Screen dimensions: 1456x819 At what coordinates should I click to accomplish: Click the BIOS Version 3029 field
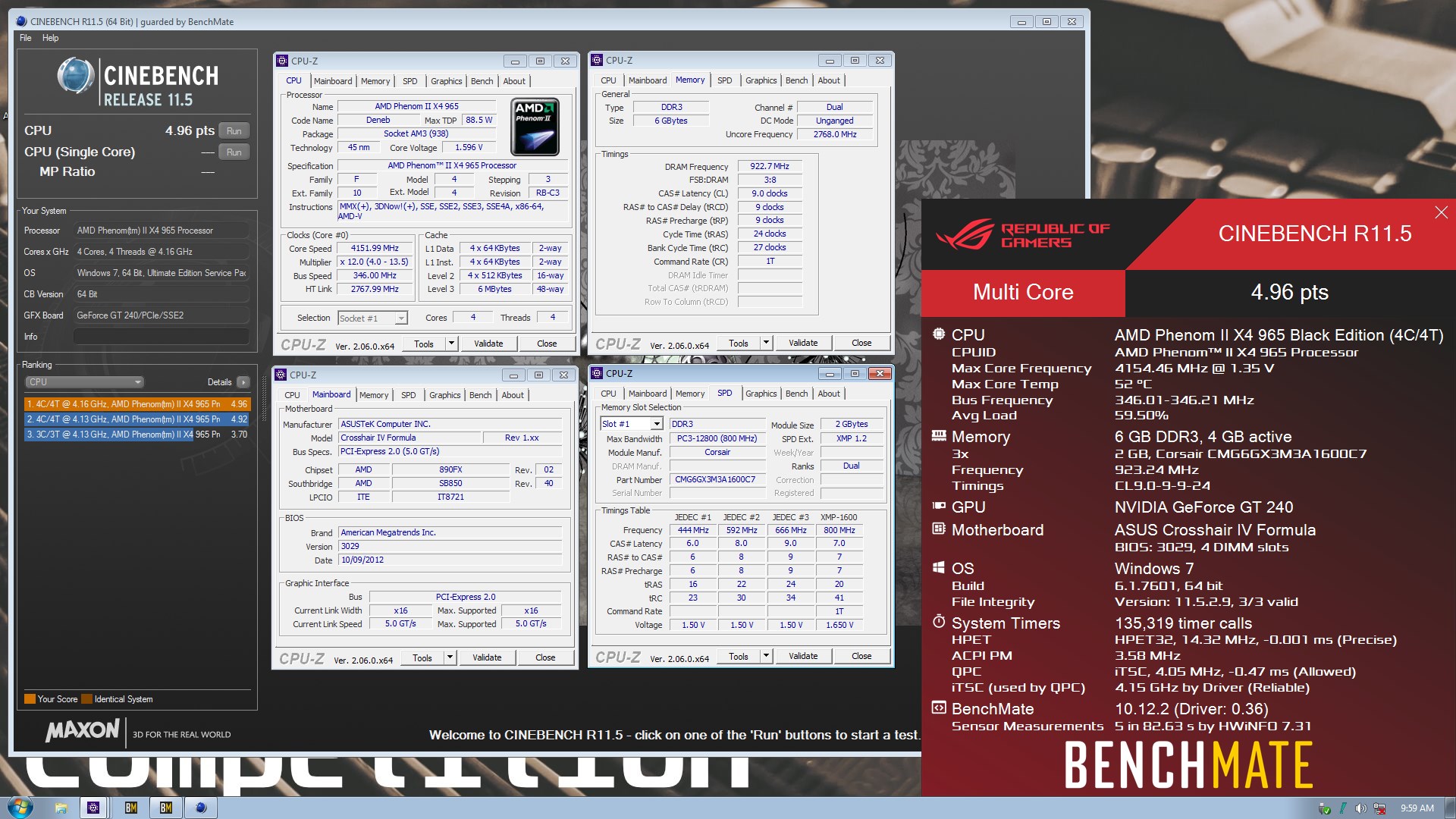450,546
